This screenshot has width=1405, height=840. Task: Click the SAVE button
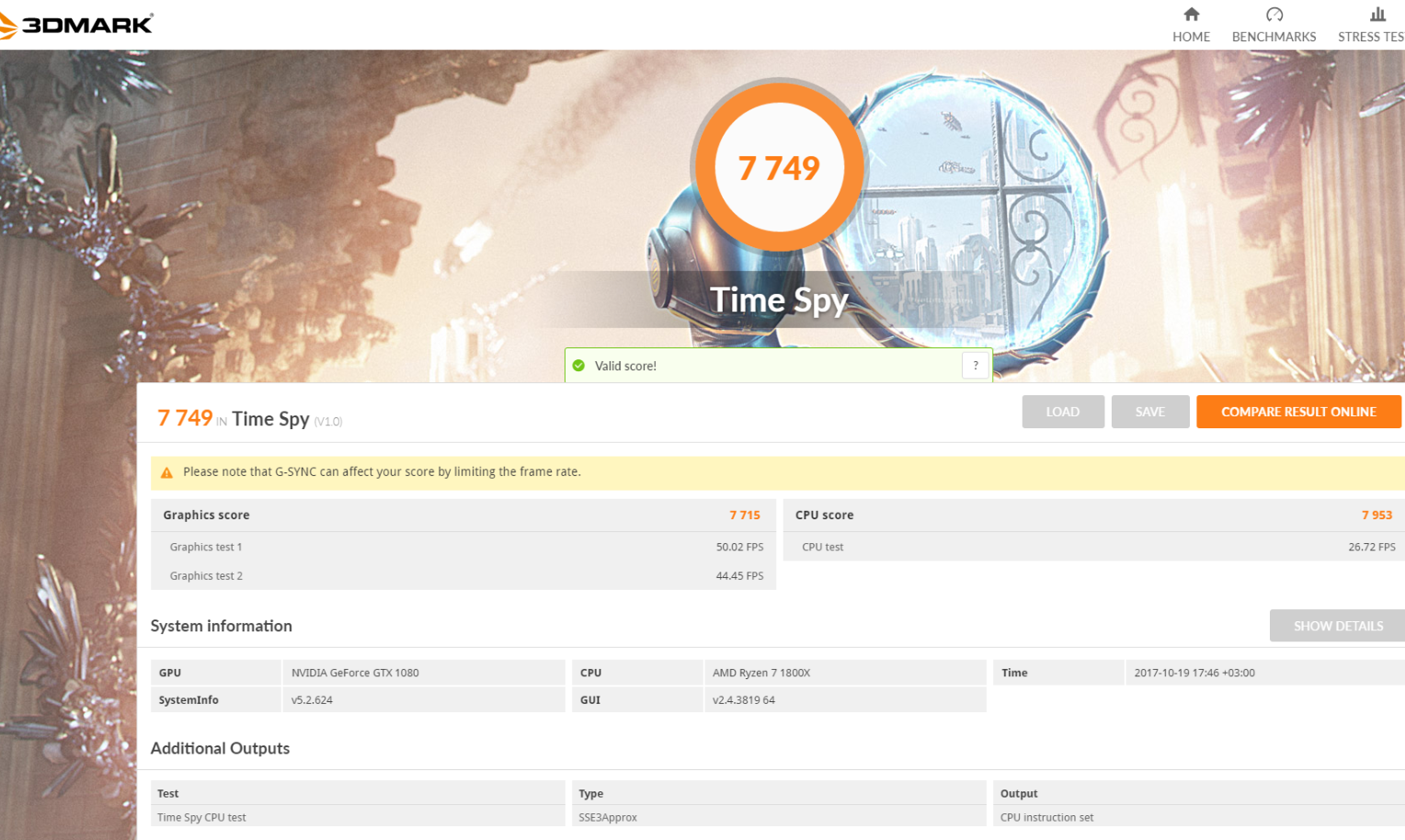tap(1150, 412)
